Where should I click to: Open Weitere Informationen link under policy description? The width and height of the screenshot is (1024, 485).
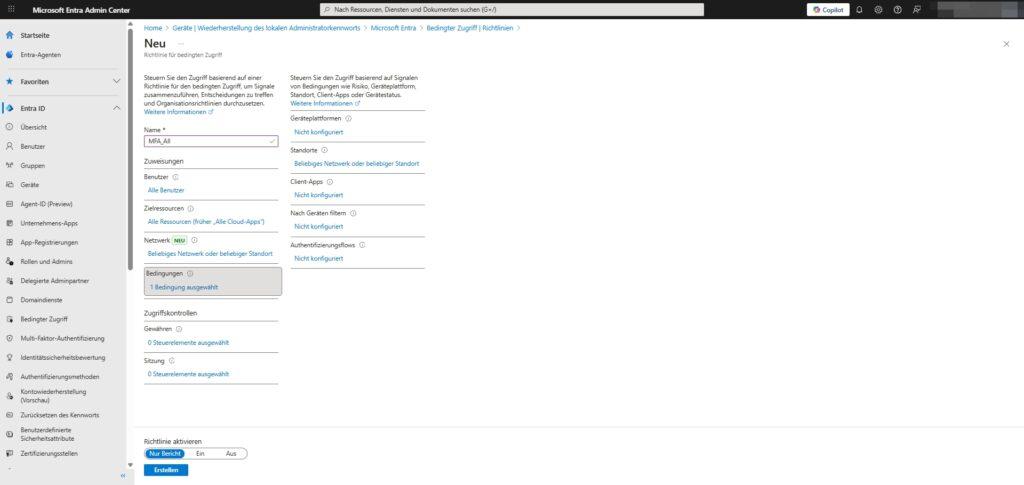point(178,112)
